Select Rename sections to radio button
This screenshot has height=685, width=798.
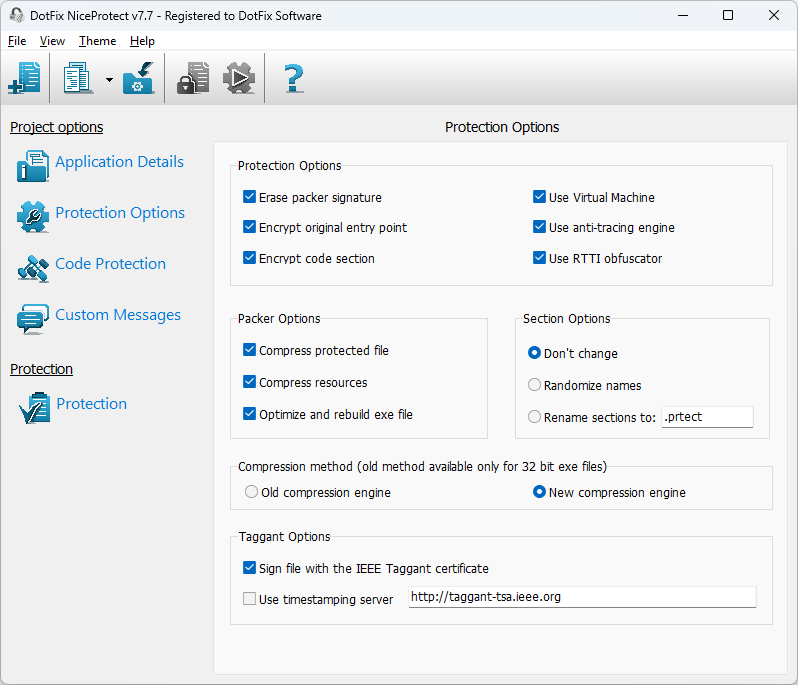[534, 417]
